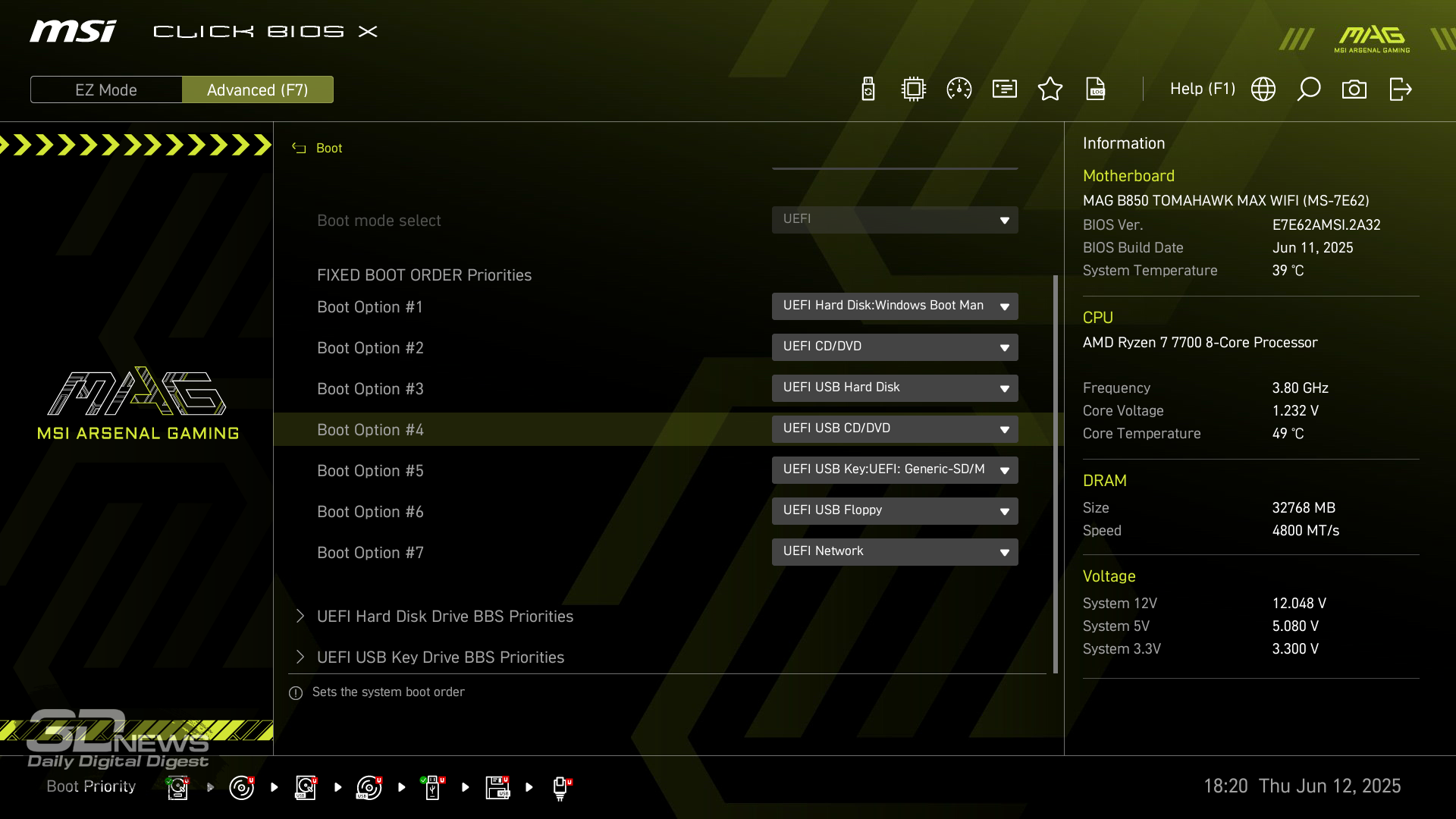Image resolution: width=1456 pixels, height=819 pixels.
Task: Click the CPU heading in Information
Action: click(x=1097, y=318)
